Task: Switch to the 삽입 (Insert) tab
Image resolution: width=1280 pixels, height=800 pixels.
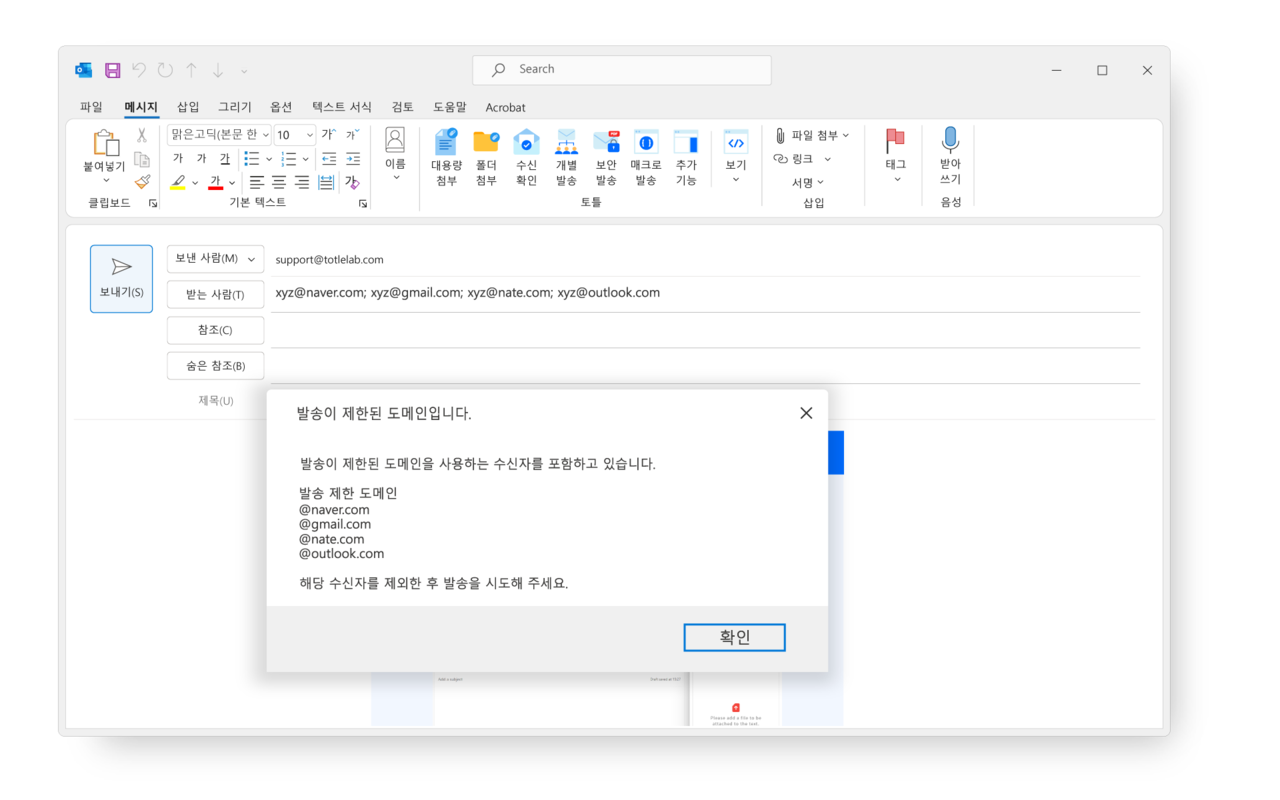Action: 188,107
